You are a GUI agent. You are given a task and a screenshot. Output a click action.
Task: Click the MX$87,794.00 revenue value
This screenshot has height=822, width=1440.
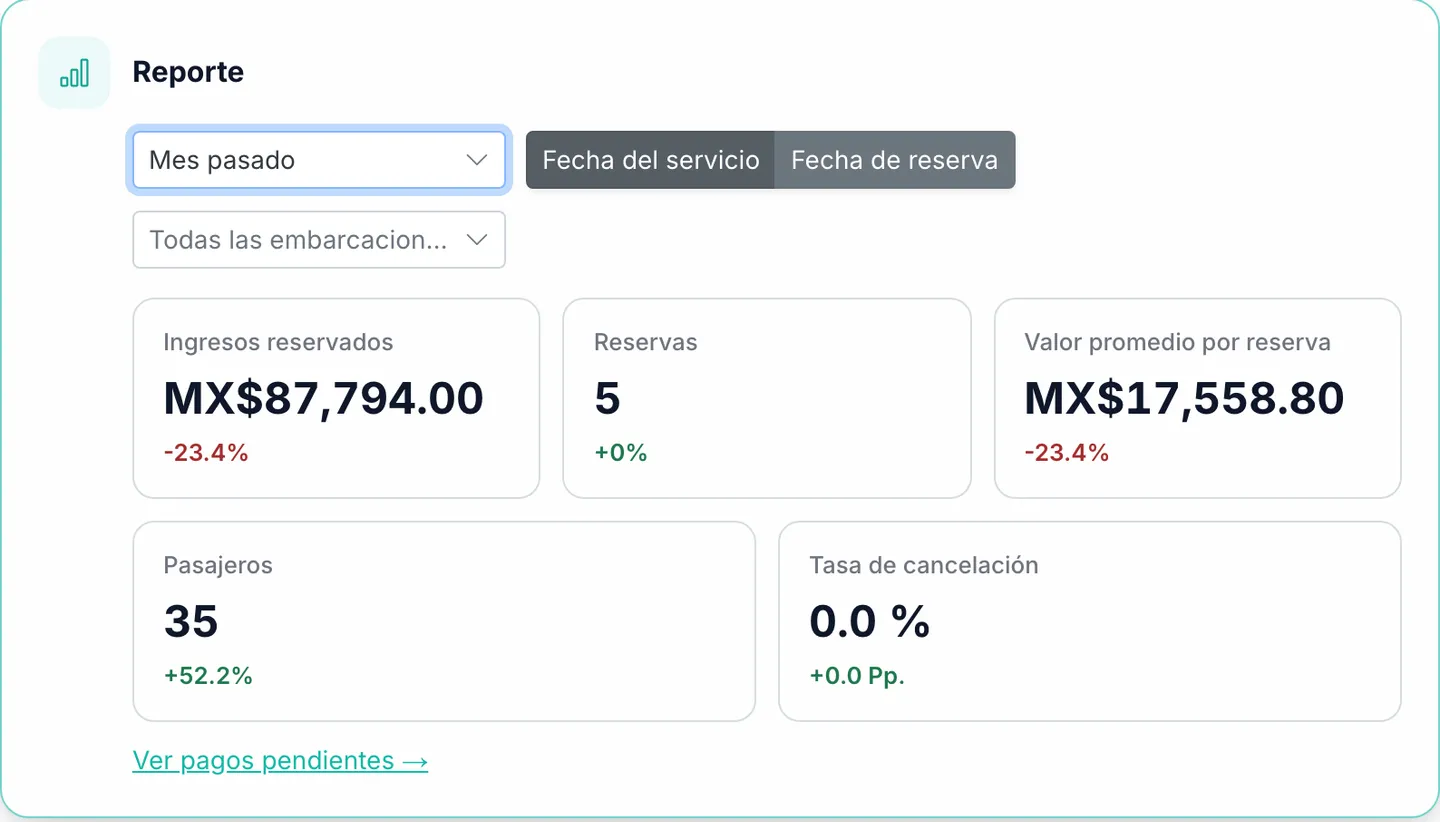(x=324, y=398)
